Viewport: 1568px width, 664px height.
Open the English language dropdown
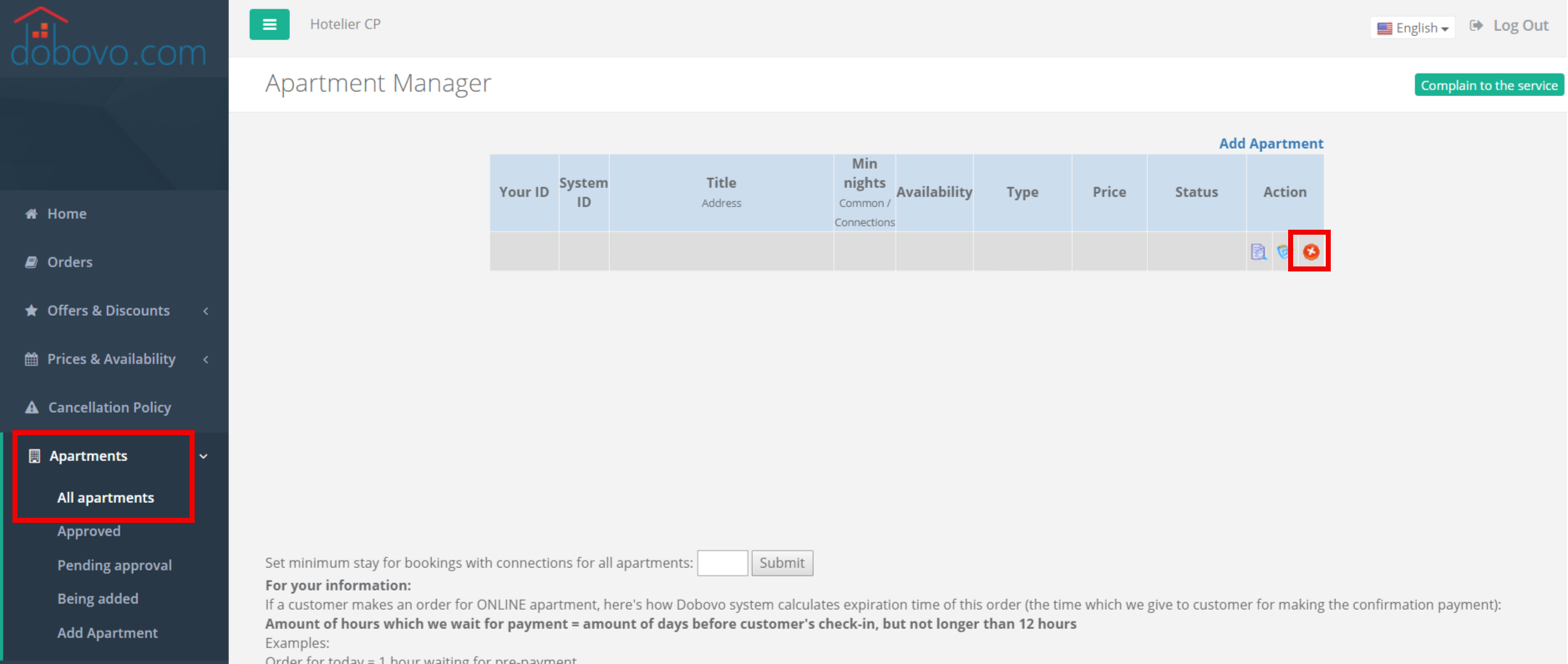click(1413, 28)
